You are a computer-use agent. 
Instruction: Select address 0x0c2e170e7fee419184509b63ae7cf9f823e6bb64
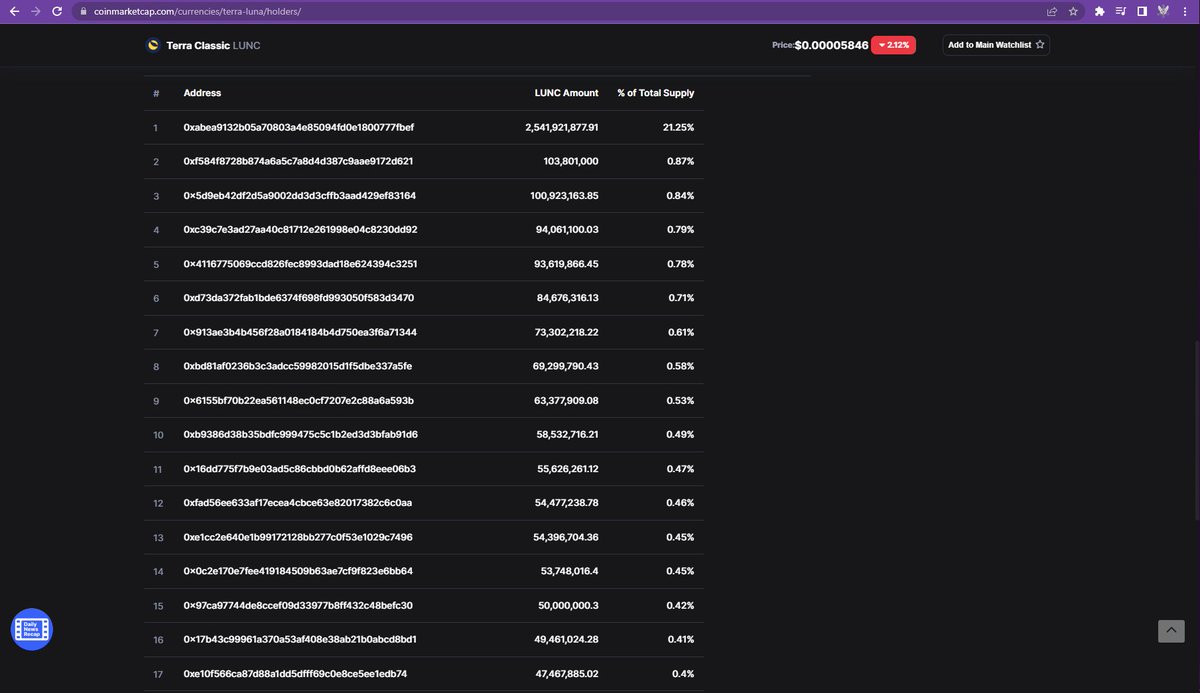pos(298,572)
